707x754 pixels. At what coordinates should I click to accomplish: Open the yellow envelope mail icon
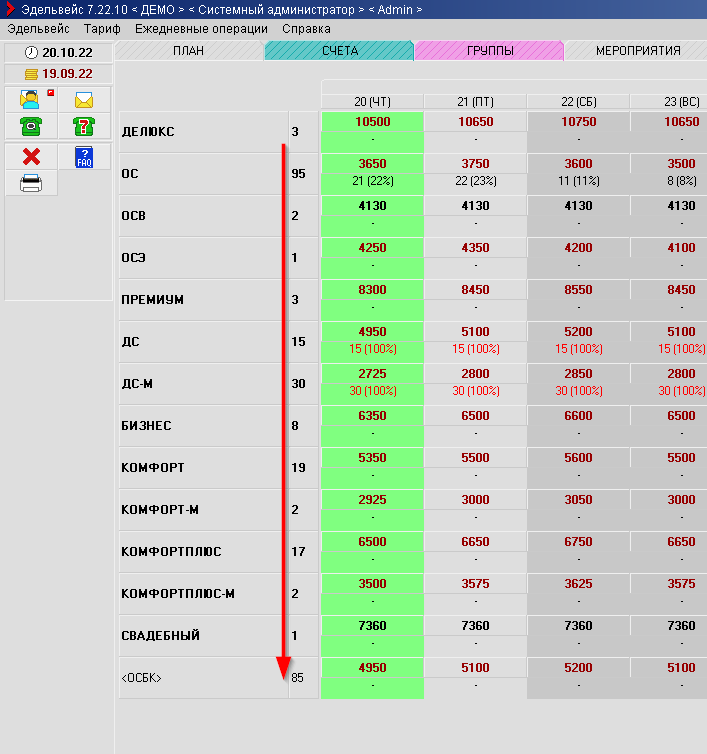[84, 100]
